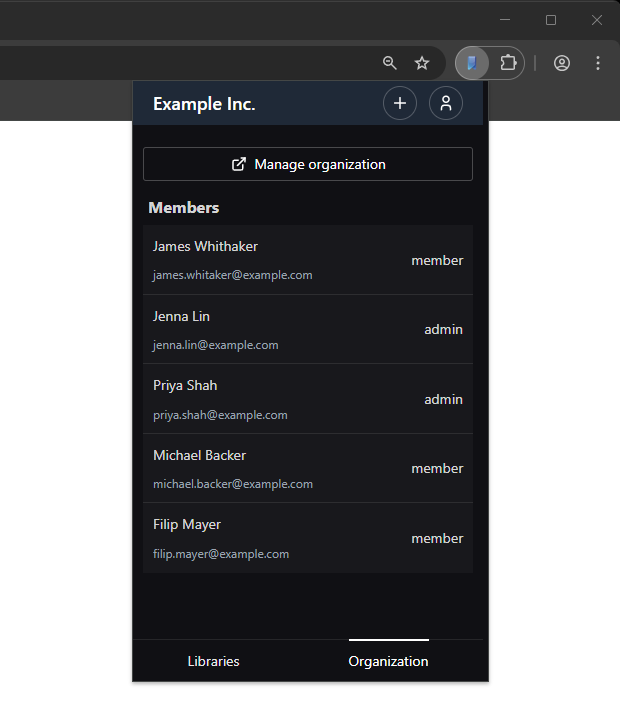This screenshot has width=620, height=720.
Task: Select the Filip Mayer member name
Action: [187, 524]
